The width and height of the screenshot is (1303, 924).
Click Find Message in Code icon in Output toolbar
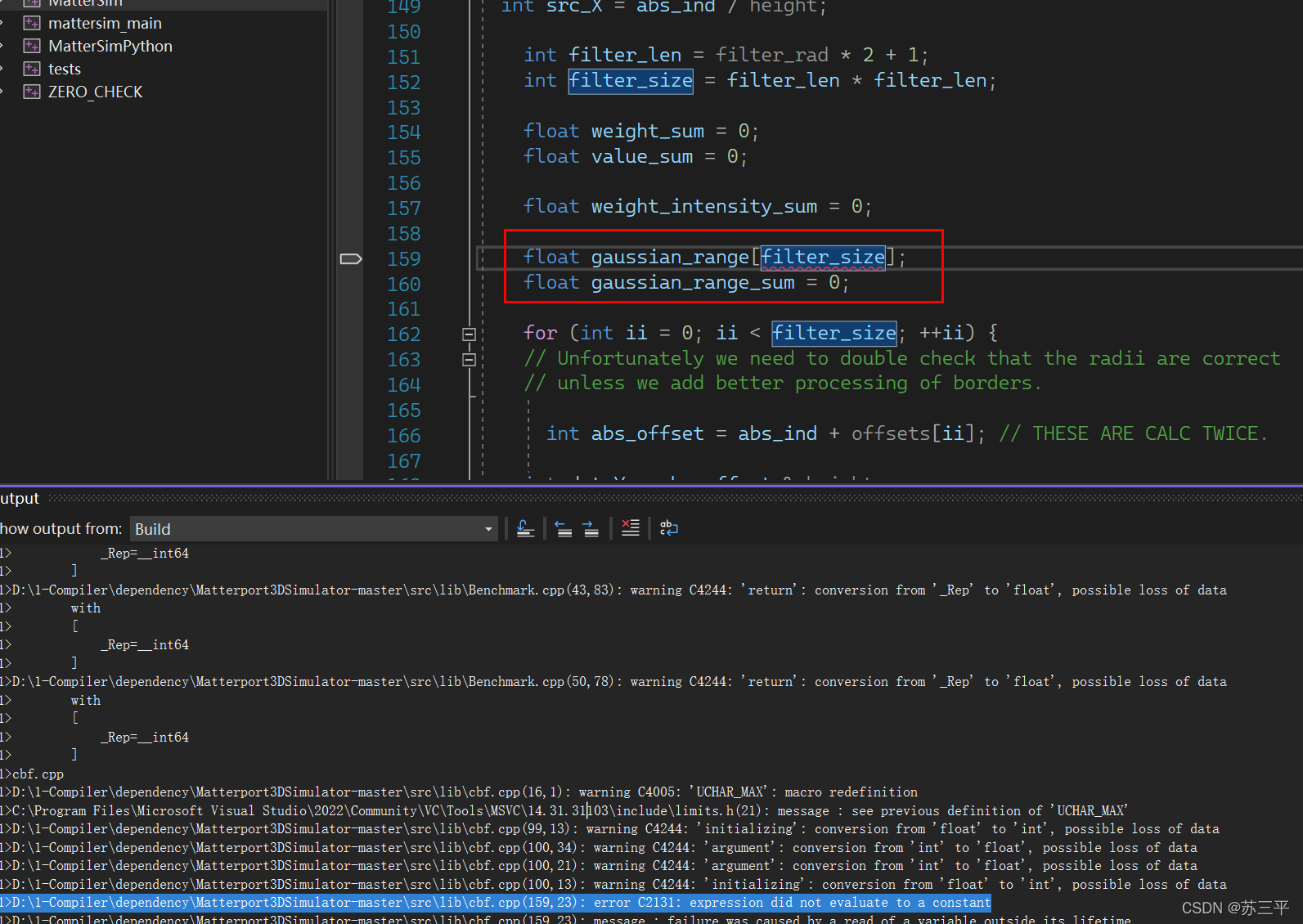[525, 528]
